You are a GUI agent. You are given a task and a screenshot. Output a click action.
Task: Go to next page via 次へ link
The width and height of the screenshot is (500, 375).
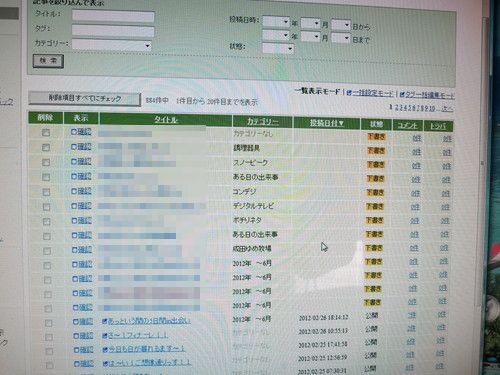pos(447,108)
